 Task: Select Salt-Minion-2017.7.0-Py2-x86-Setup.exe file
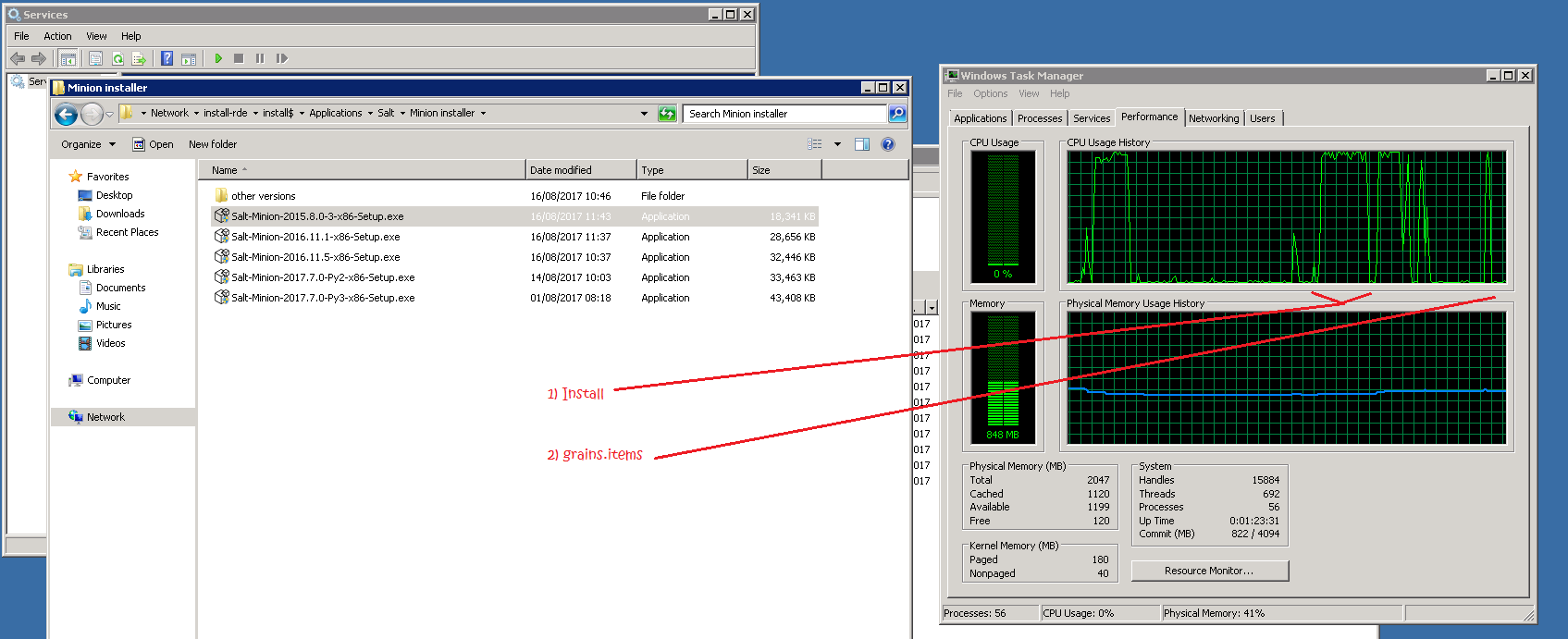514,277
